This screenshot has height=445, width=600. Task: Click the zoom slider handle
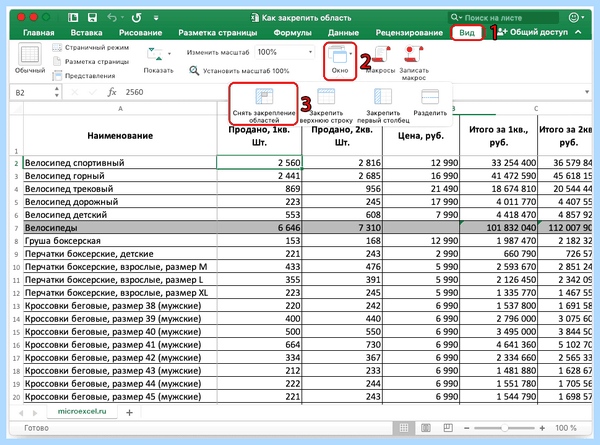pos(505,428)
